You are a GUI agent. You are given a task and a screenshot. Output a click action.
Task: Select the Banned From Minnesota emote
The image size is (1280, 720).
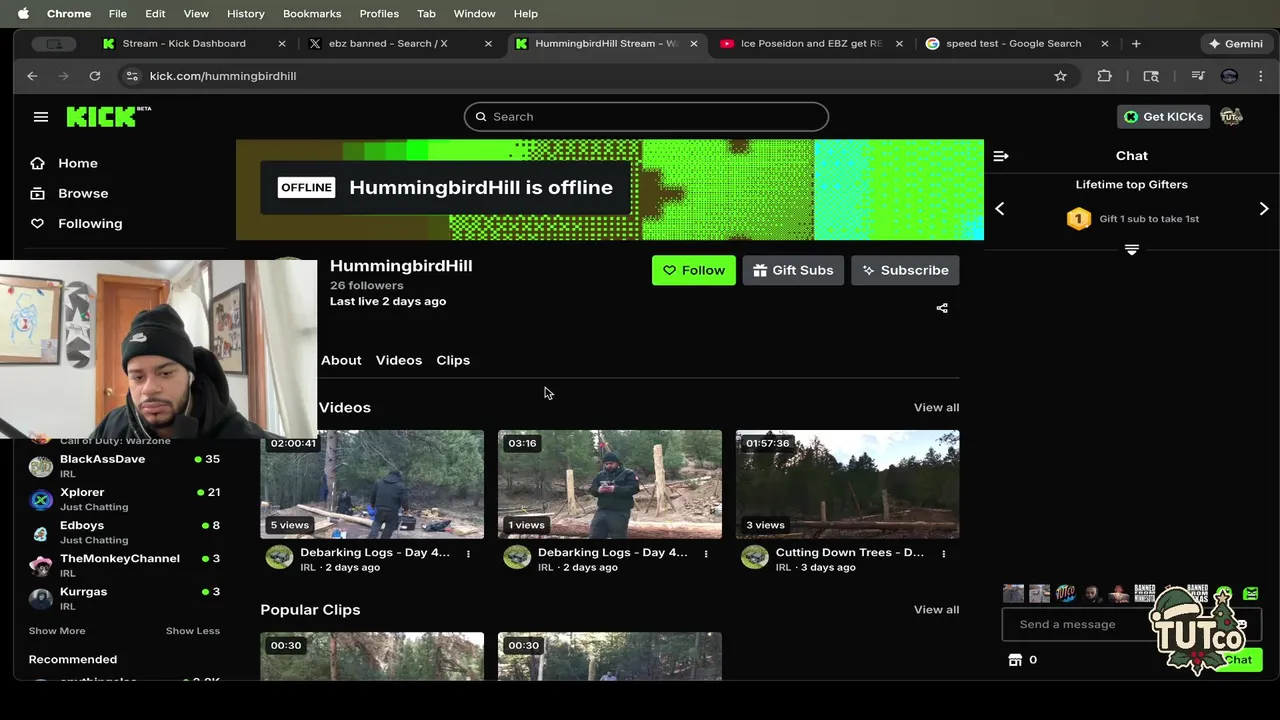point(1144,593)
